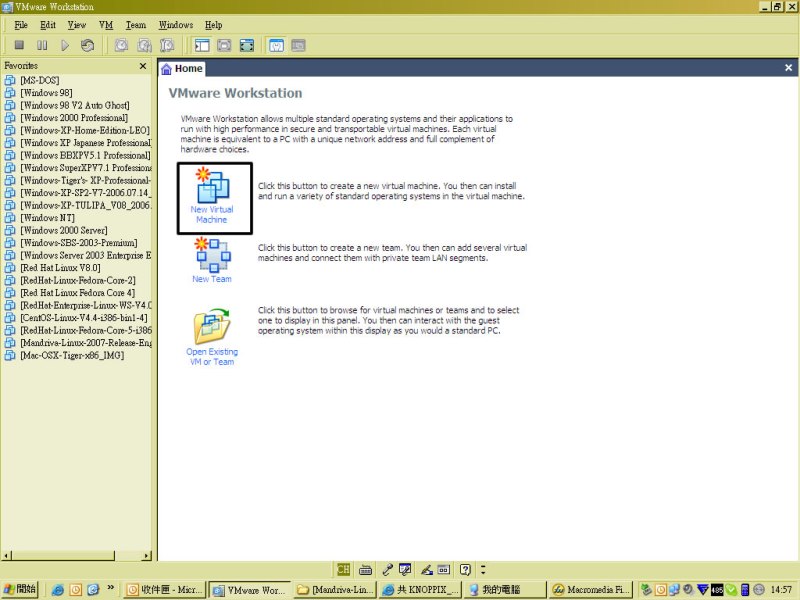Screen dimensions: 800x600
Task: Click the Console View toolbar icon
Action: pyautogui.click(x=298, y=45)
